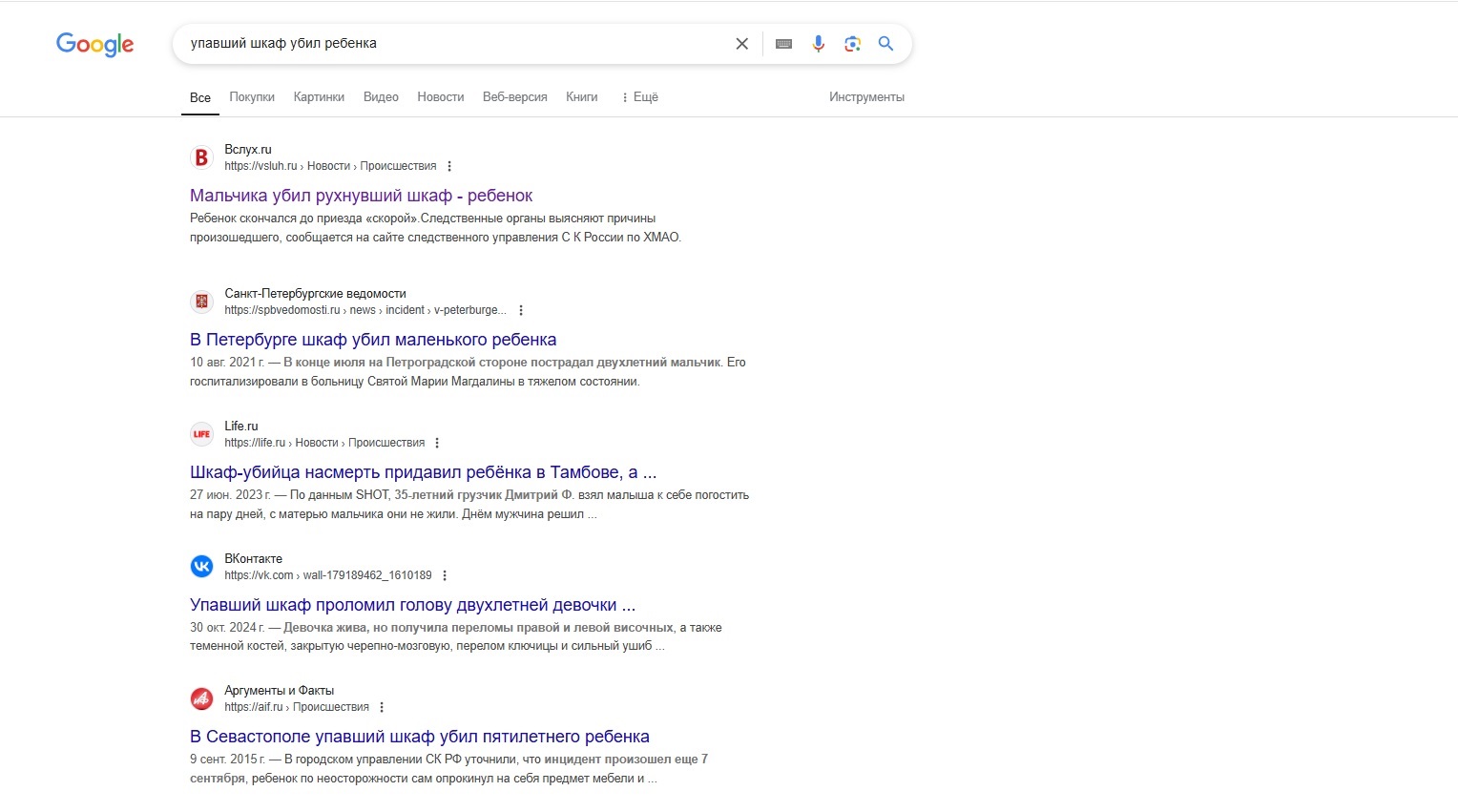This screenshot has height=812, width=1458.
Task: Open the three-dot menu for the aif.ru result
Action: pyautogui.click(x=382, y=707)
